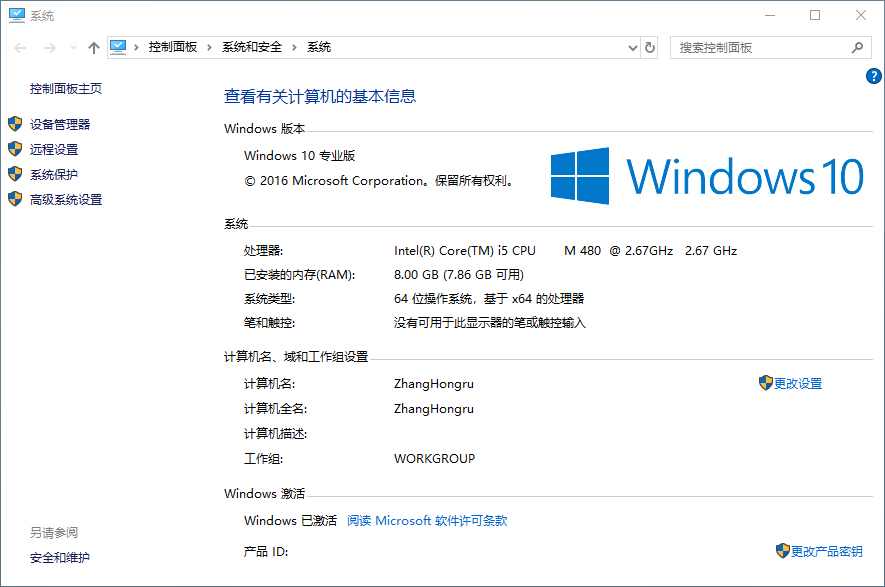The width and height of the screenshot is (885, 587).
Task: Open 高级系统设置 from the sidebar
Action: pos(66,199)
